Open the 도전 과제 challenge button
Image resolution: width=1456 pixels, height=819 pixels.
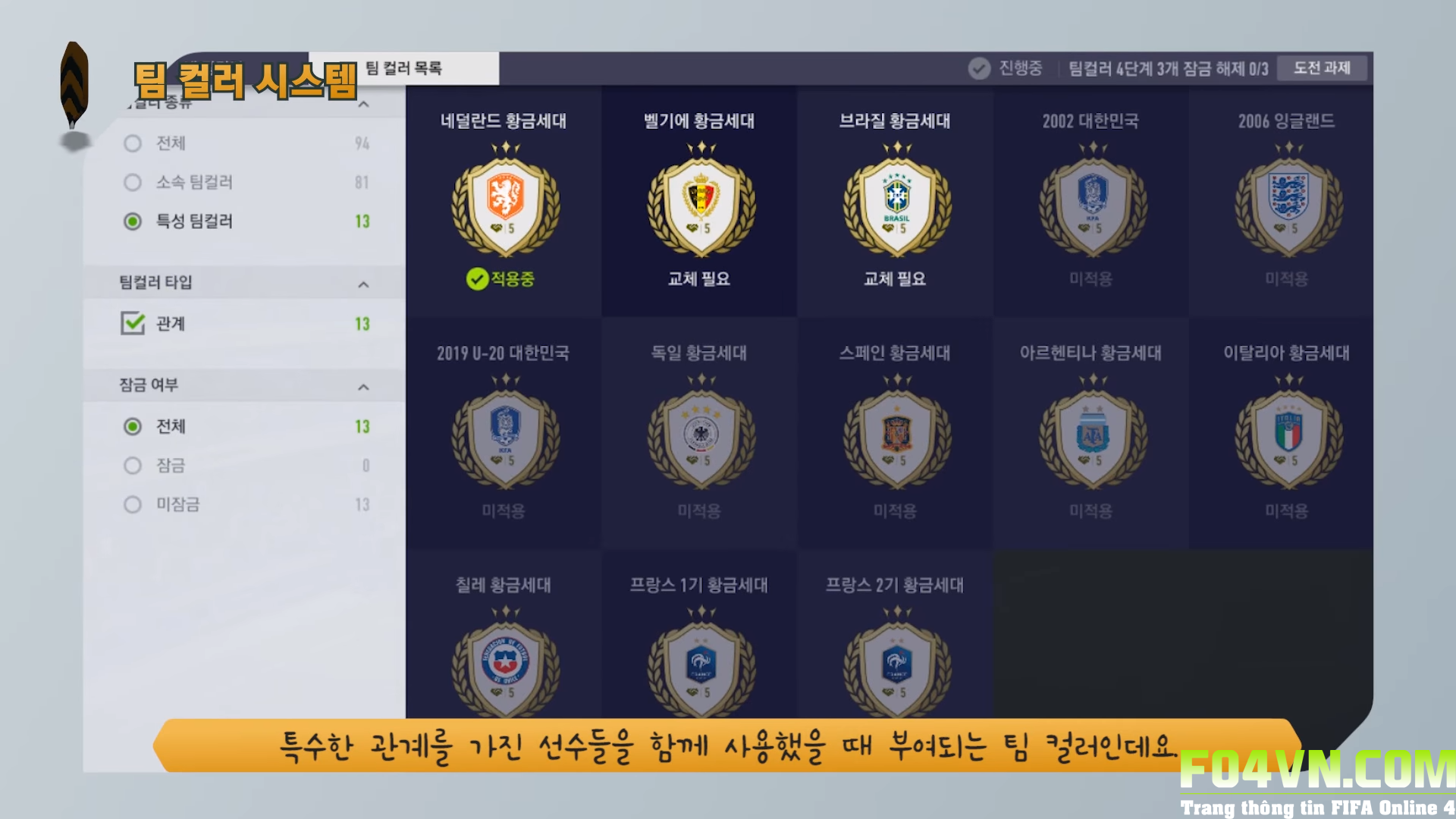(x=1322, y=68)
